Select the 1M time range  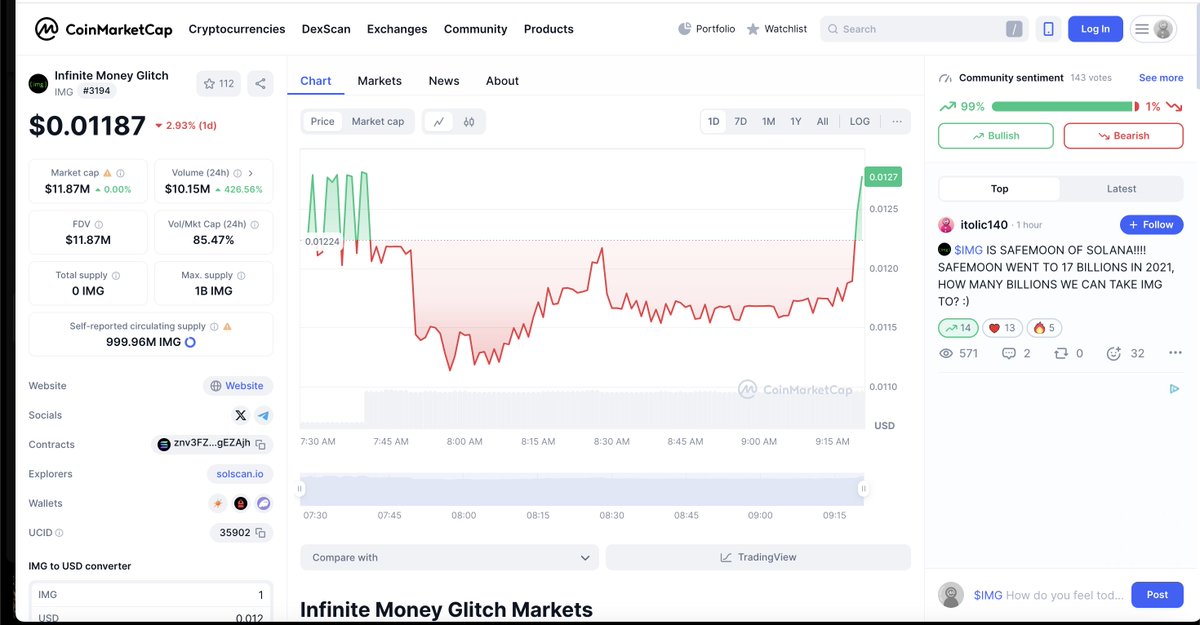click(x=768, y=121)
